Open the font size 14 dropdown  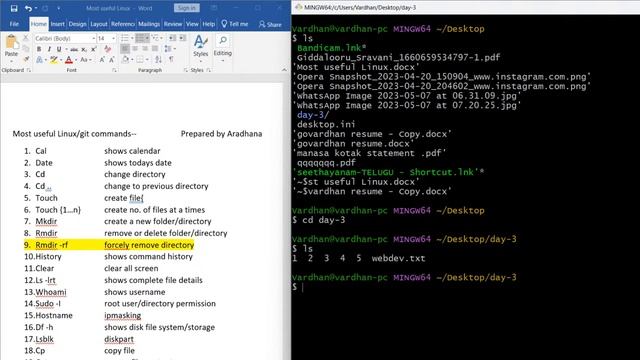113,38
